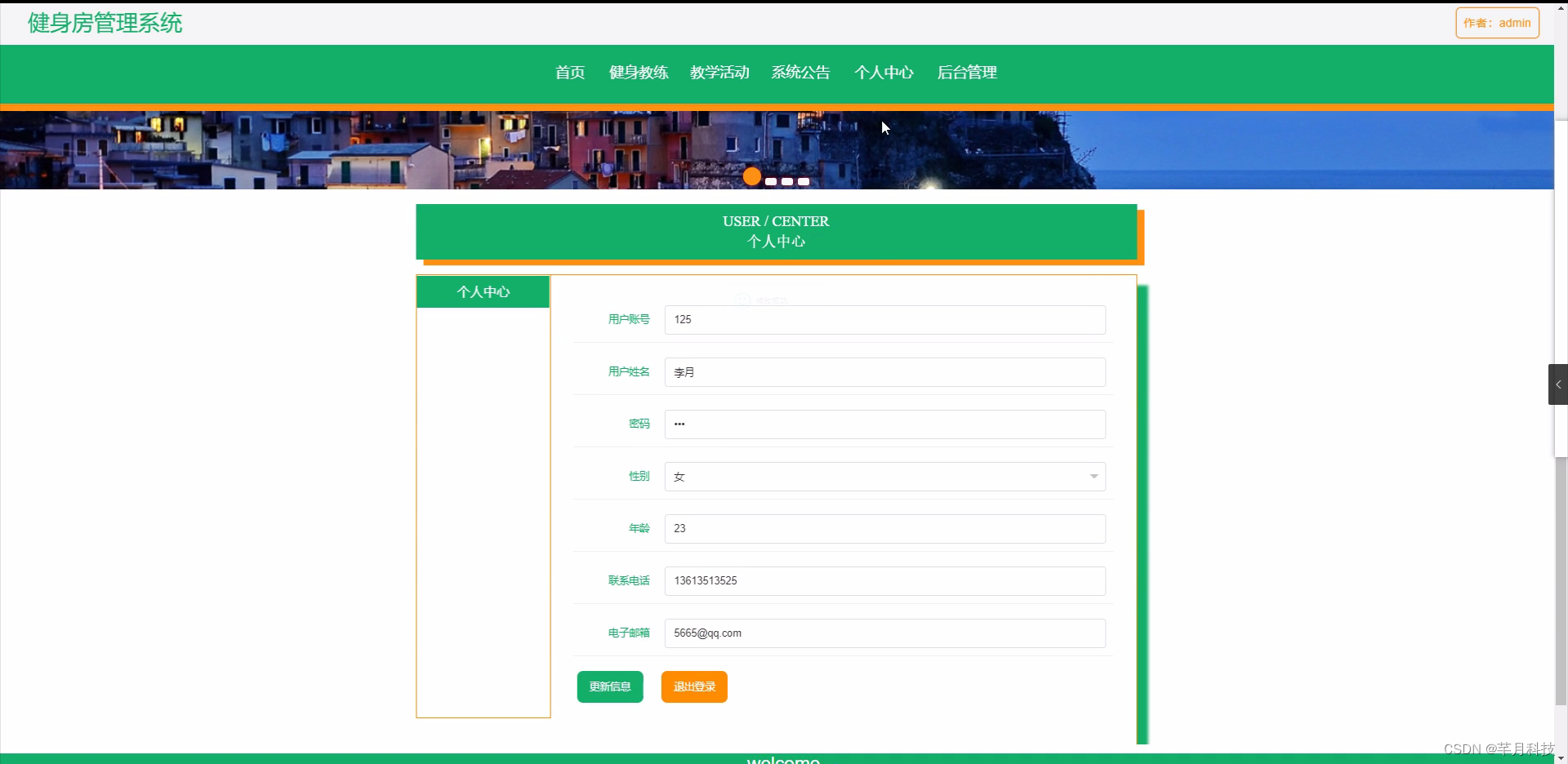Click the 电子邮箱 email input field
The image size is (1568, 764).
[884, 633]
